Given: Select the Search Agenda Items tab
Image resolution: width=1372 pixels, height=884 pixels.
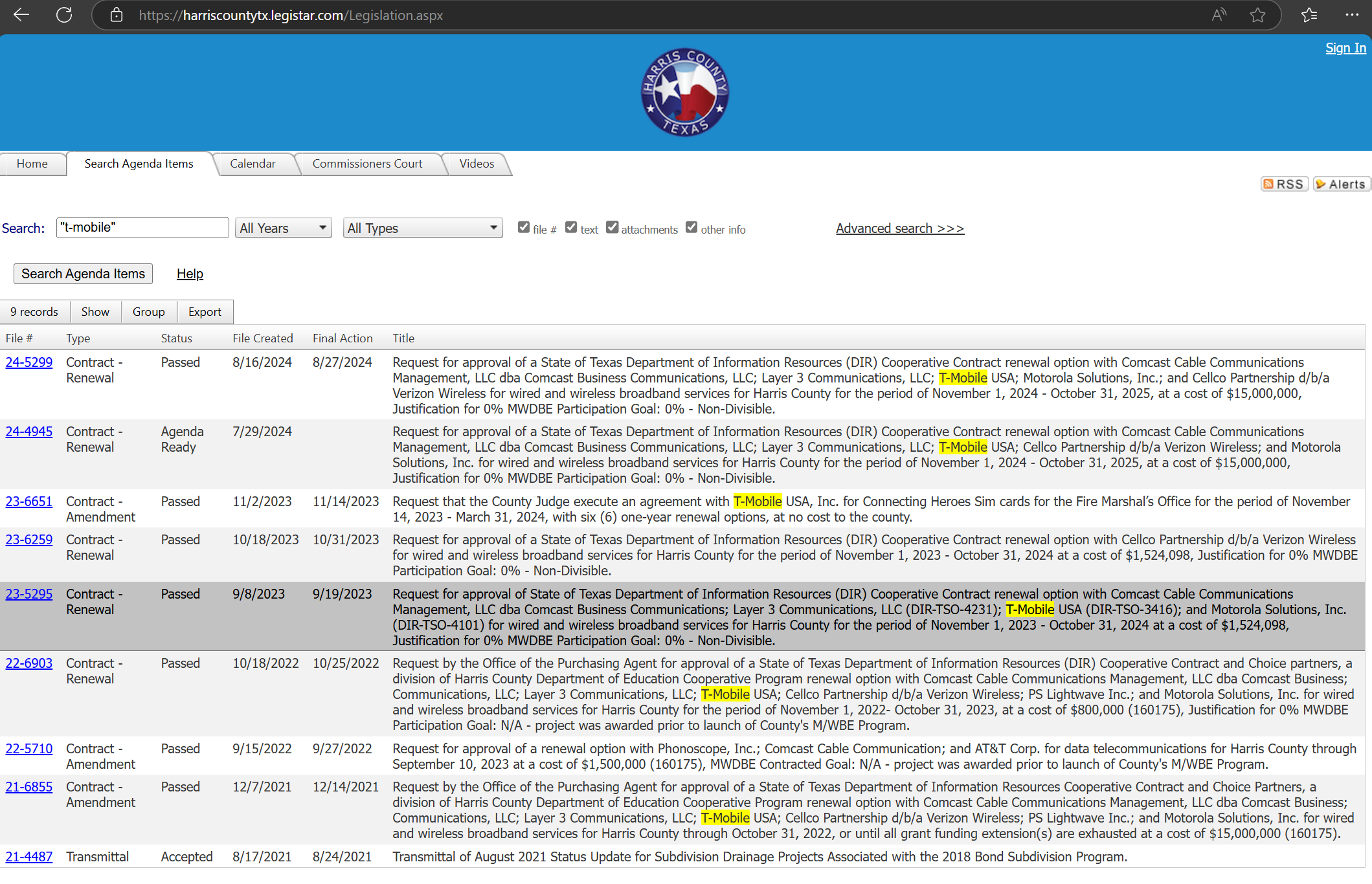Looking at the screenshot, I should pos(139,164).
